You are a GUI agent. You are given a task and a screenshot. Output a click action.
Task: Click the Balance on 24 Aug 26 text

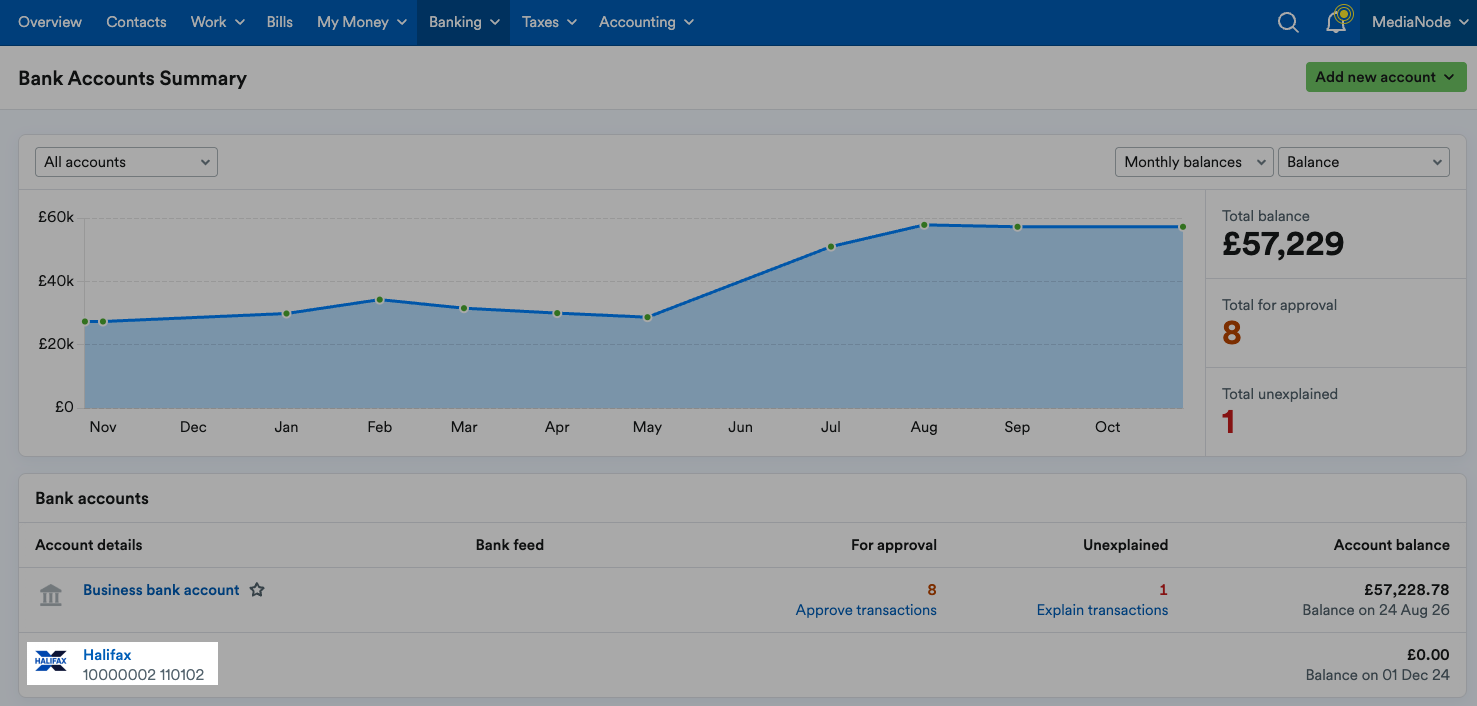pyautogui.click(x=1376, y=610)
